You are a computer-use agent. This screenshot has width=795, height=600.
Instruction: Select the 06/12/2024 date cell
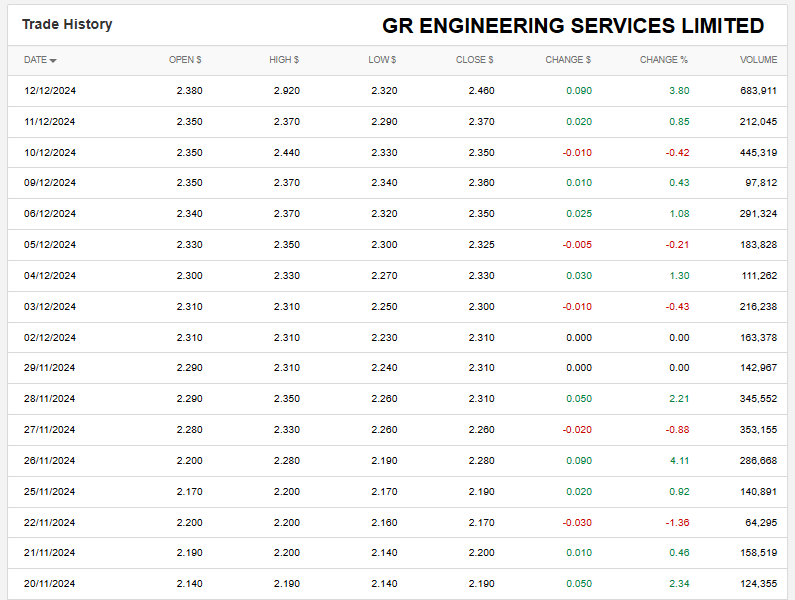50,214
